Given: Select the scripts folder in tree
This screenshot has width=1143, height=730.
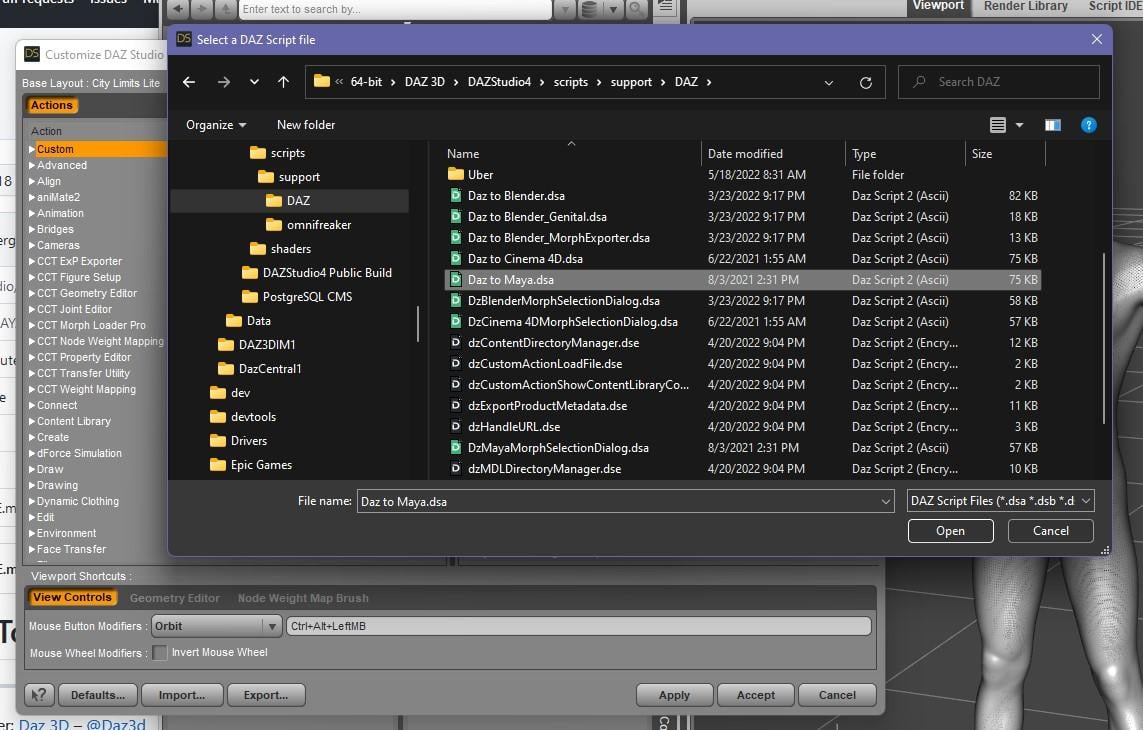Looking at the screenshot, I should [x=278, y=152].
